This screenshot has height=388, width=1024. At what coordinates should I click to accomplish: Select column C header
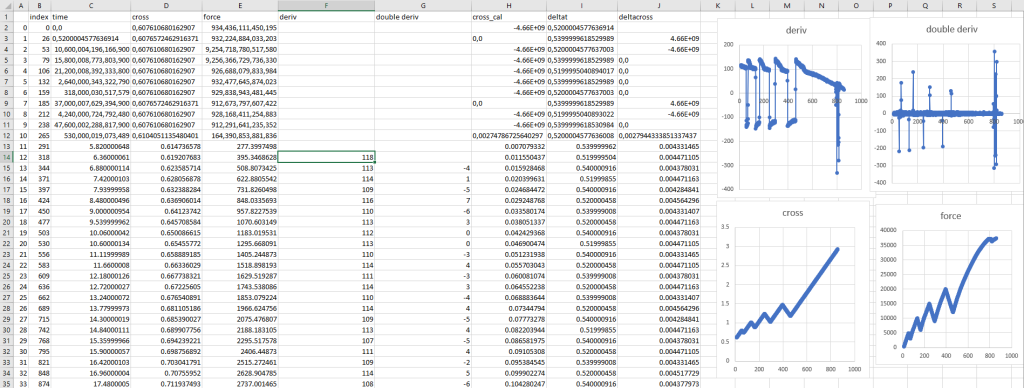click(90, 6)
